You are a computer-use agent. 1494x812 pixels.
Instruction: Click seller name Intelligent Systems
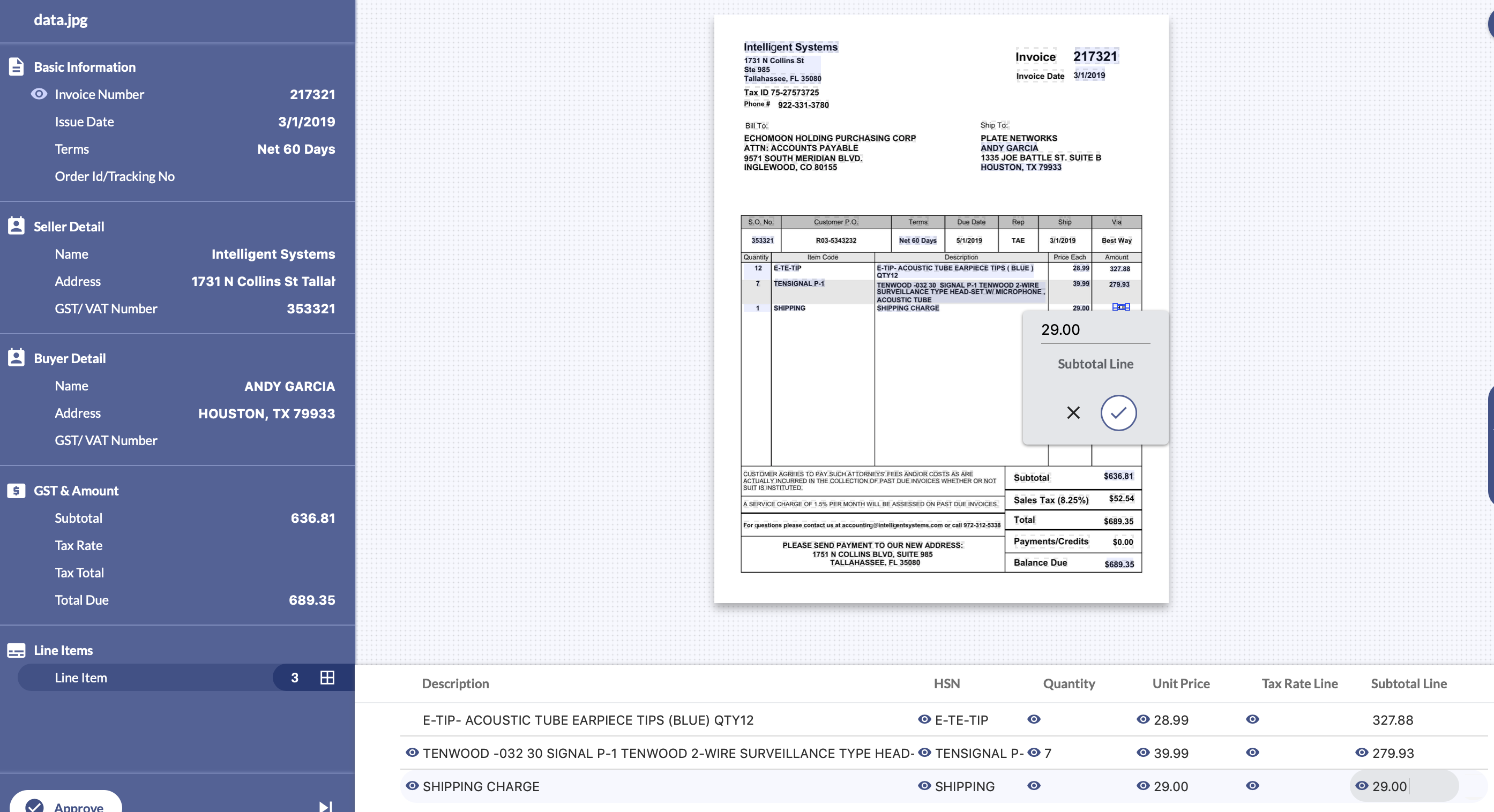(x=273, y=254)
